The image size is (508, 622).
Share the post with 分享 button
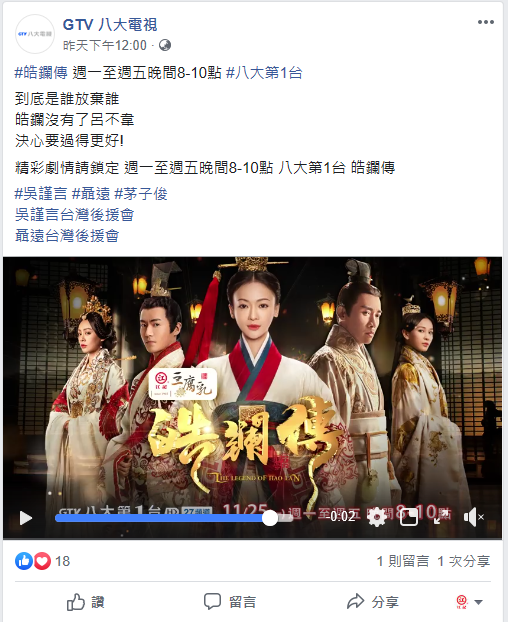(x=373, y=602)
